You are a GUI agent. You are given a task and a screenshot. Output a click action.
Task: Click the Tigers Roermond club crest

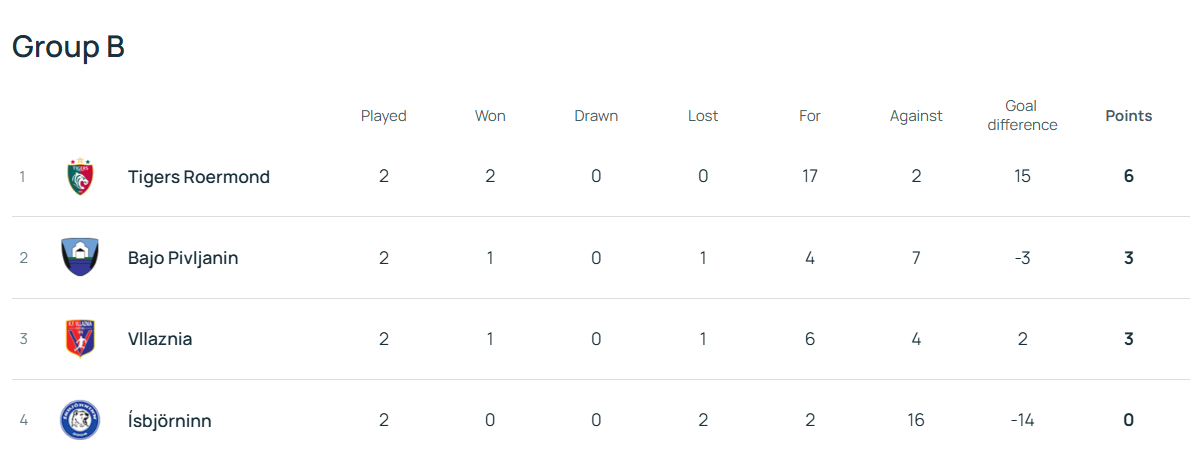pyautogui.click(x=80, y=177)
